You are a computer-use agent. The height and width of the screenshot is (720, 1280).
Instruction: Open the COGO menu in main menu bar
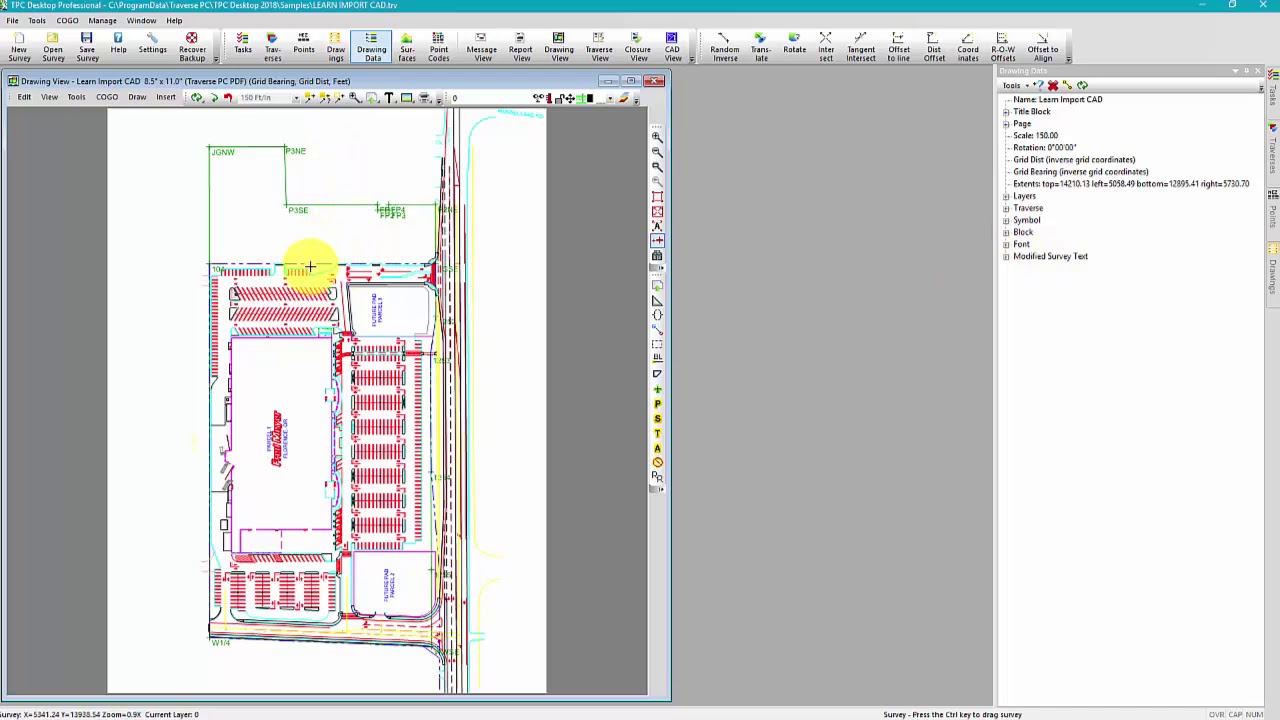(67, 20)
